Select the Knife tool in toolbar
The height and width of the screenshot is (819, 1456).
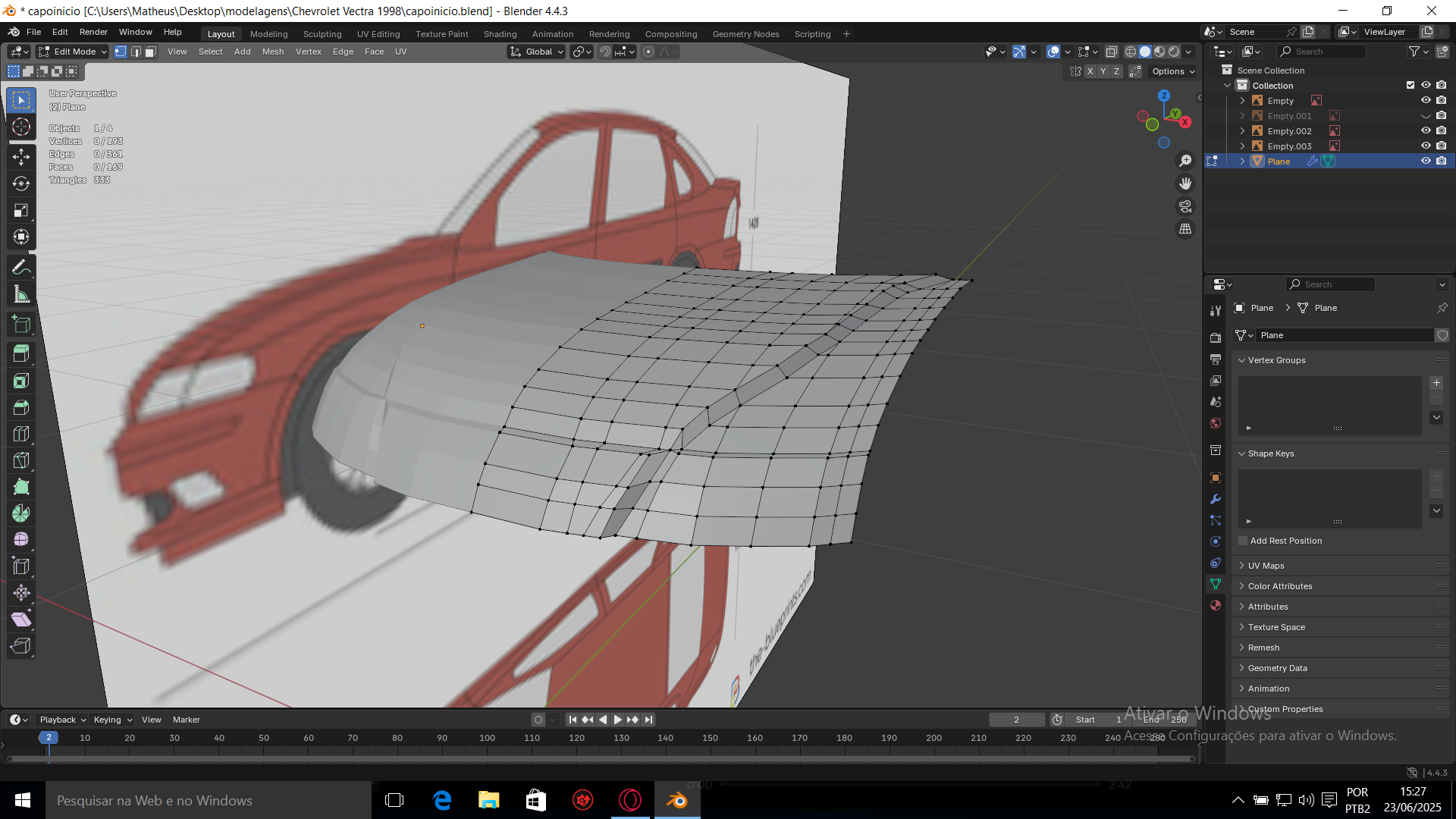(21, 461)
